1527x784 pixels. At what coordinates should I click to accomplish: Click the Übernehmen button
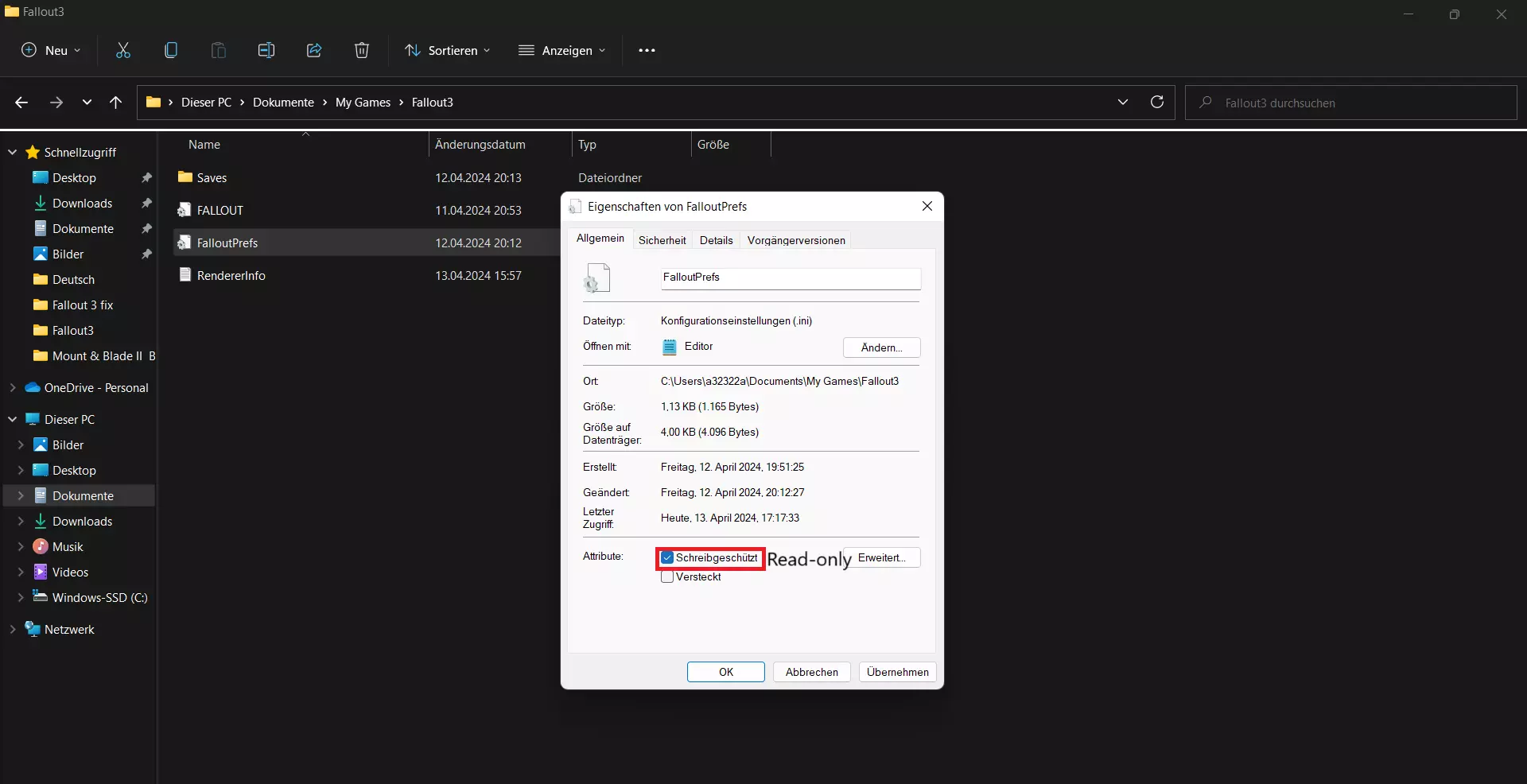click(897, 672)
